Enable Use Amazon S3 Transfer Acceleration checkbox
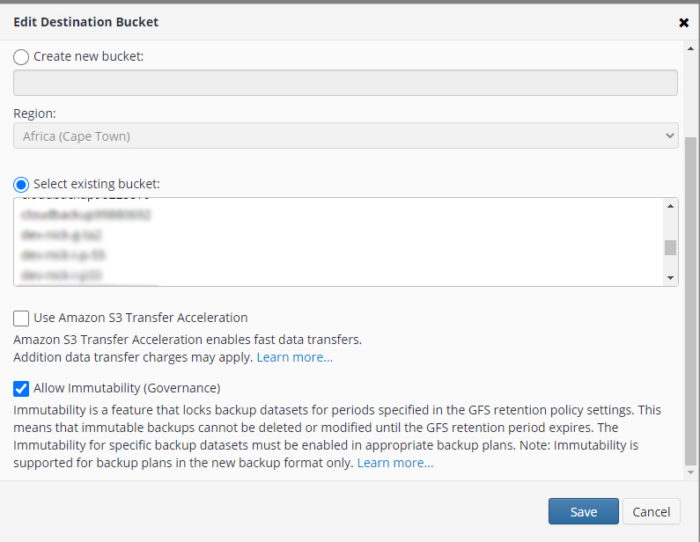Viewport: 700px width, 542px height. (x=21, y=318)
